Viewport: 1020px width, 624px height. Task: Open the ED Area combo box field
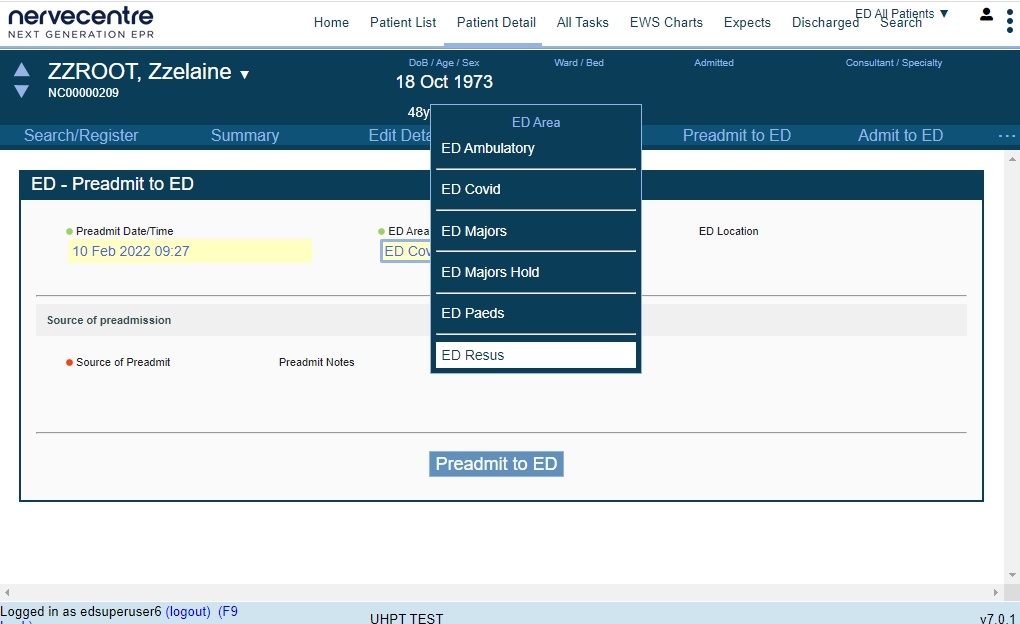pyautogui.click(x=406, y=251)
